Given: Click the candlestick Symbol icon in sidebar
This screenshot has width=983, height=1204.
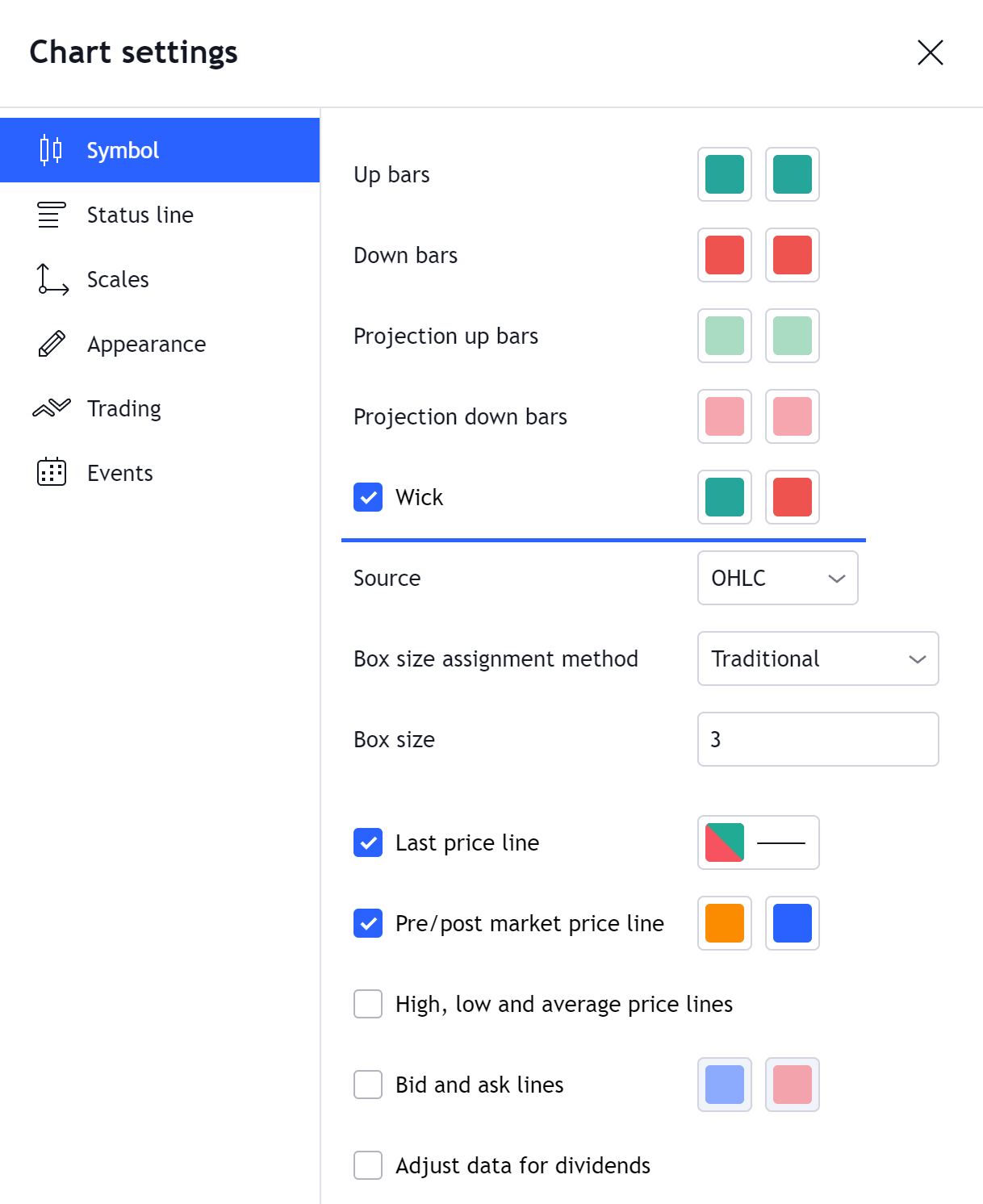Looking at the screenshot, I should tap(51, 150).
